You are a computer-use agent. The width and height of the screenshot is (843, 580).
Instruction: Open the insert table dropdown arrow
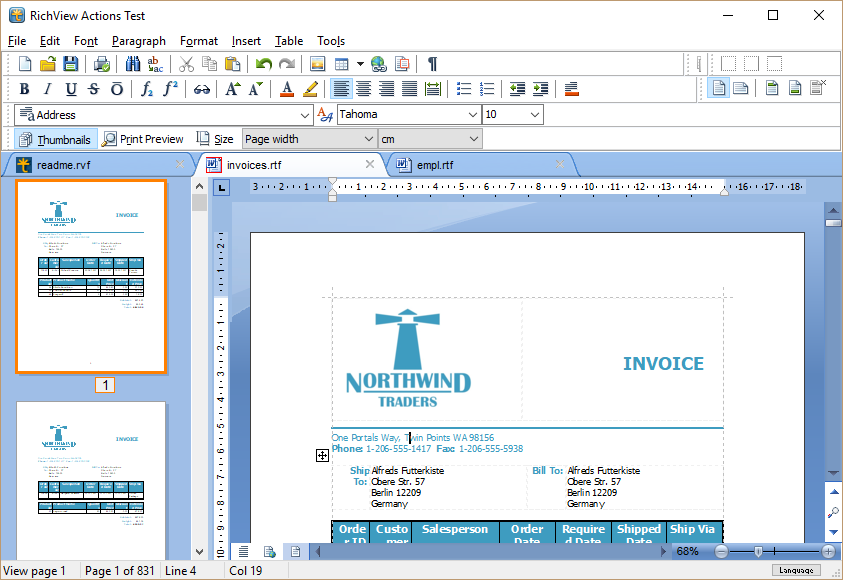360,64
